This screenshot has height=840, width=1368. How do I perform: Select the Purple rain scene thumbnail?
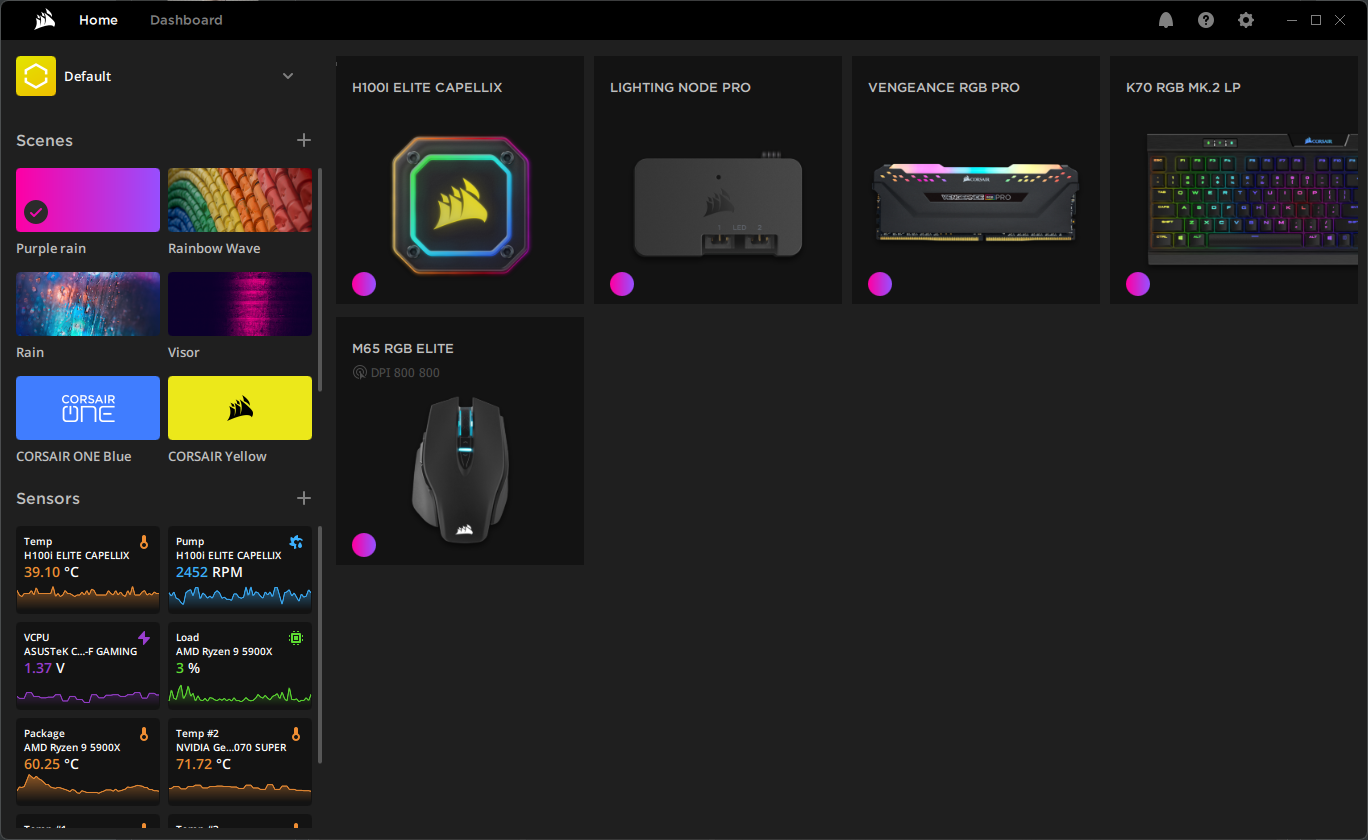pos(88,200)
